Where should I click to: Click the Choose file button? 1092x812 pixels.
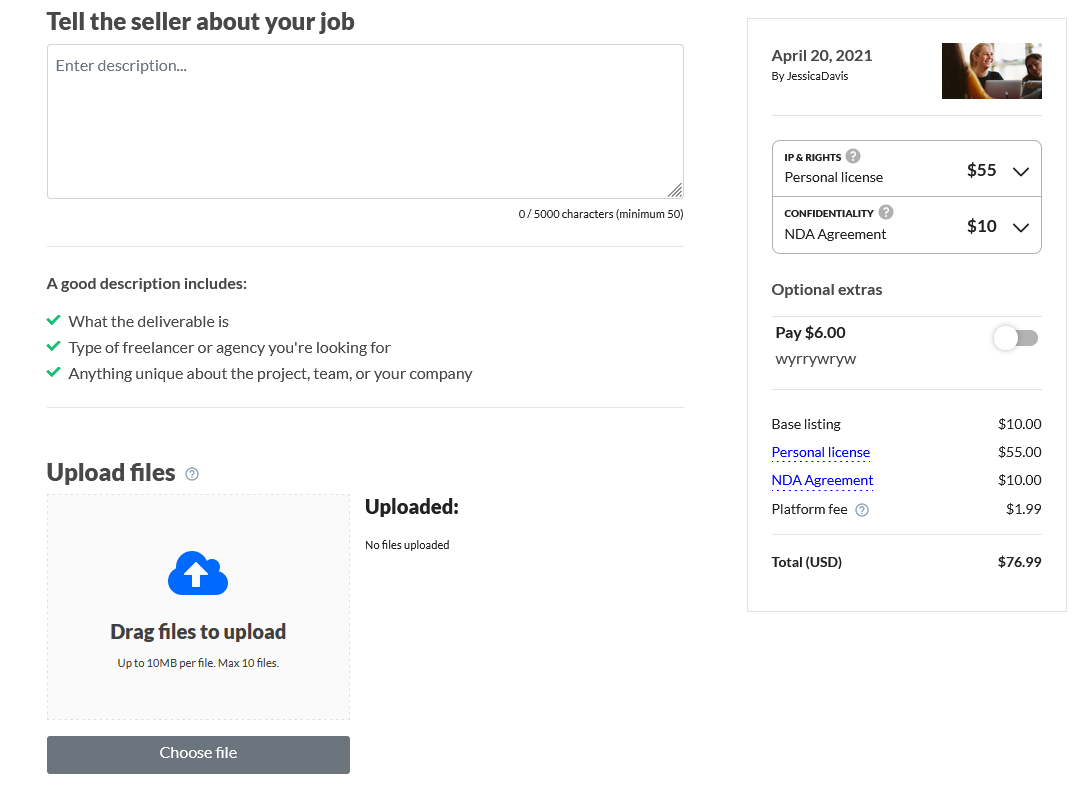(198, 754)
